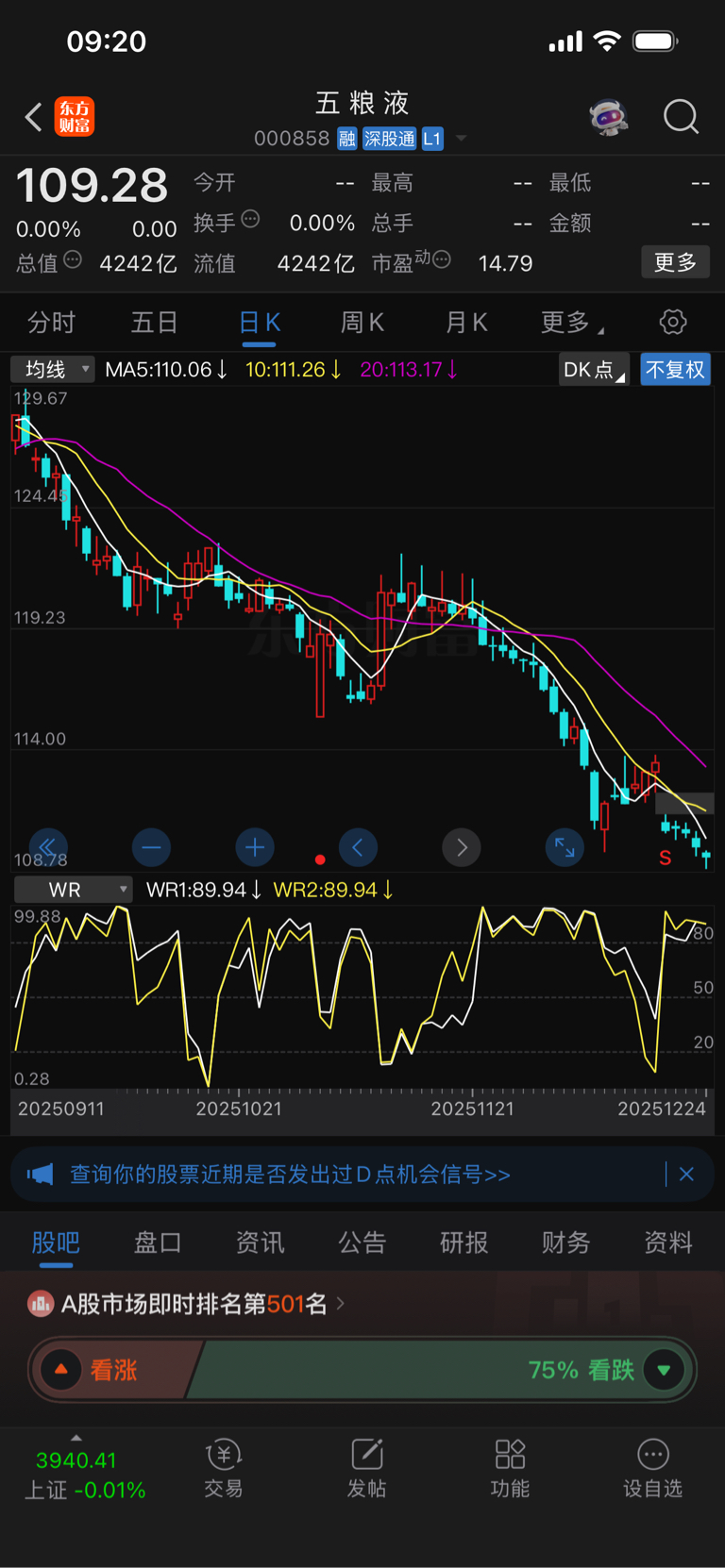Switch to 月K chart tab
Image resolution: width=725 pixels, height=1568 pixels.
[x=466, y=323]
